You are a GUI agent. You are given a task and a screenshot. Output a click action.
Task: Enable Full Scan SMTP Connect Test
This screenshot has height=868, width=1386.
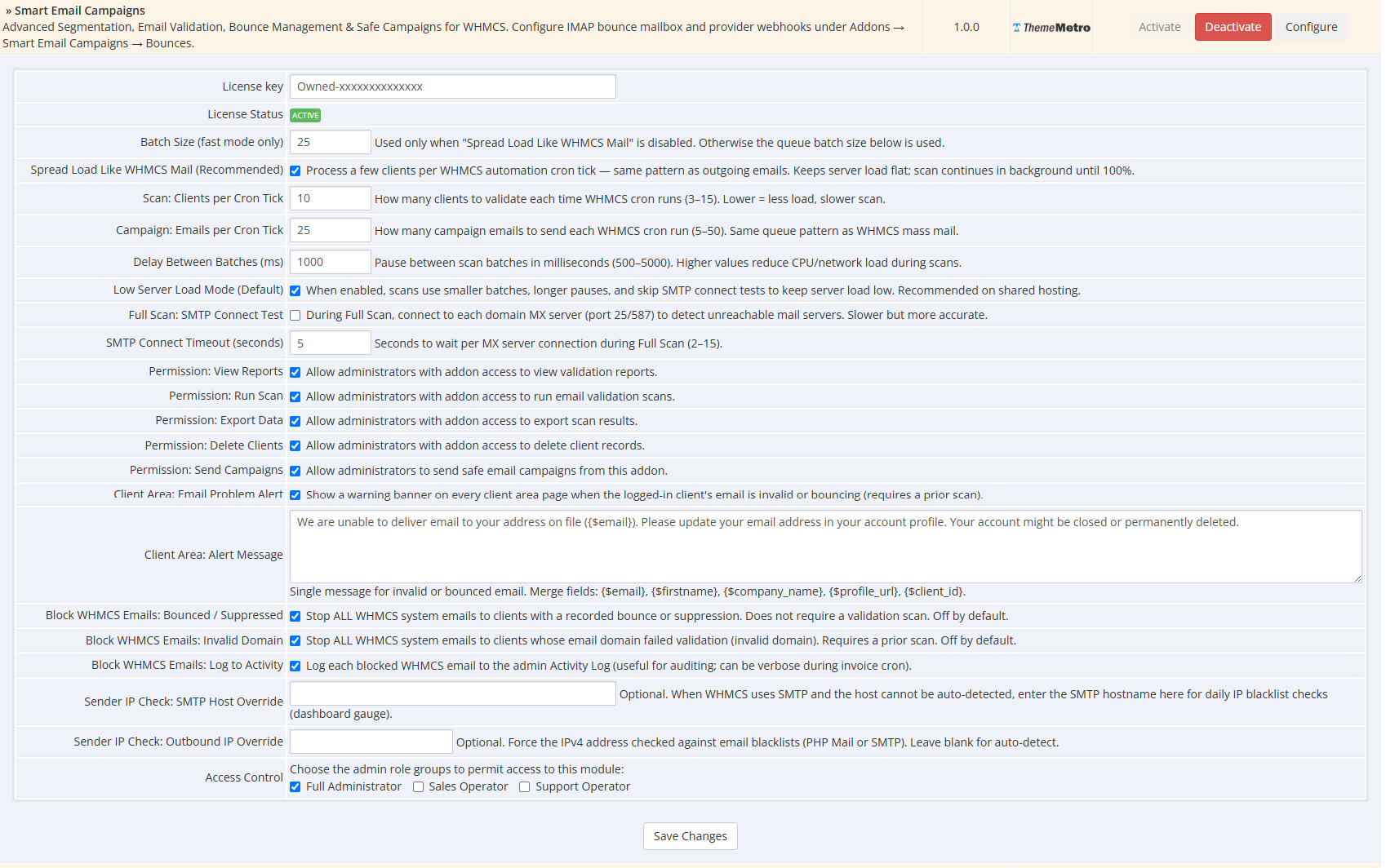[295, 315]
